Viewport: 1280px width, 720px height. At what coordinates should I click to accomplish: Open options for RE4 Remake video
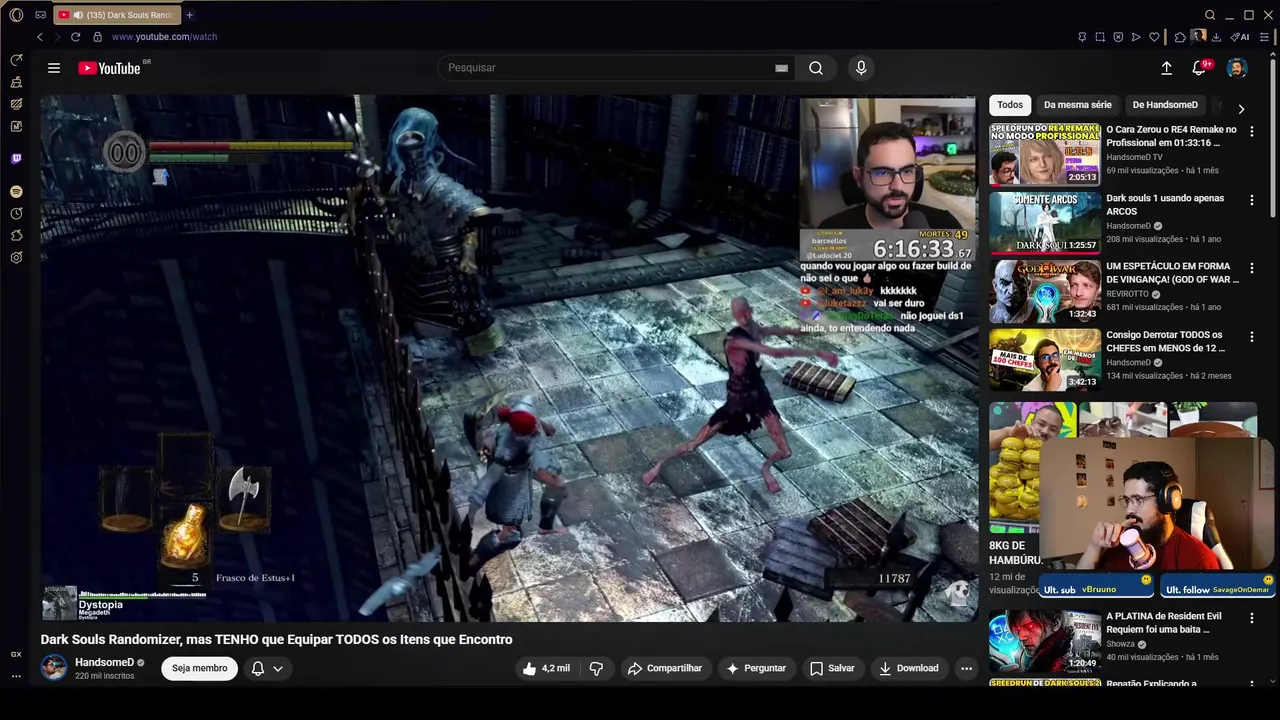click(1251, 132)
